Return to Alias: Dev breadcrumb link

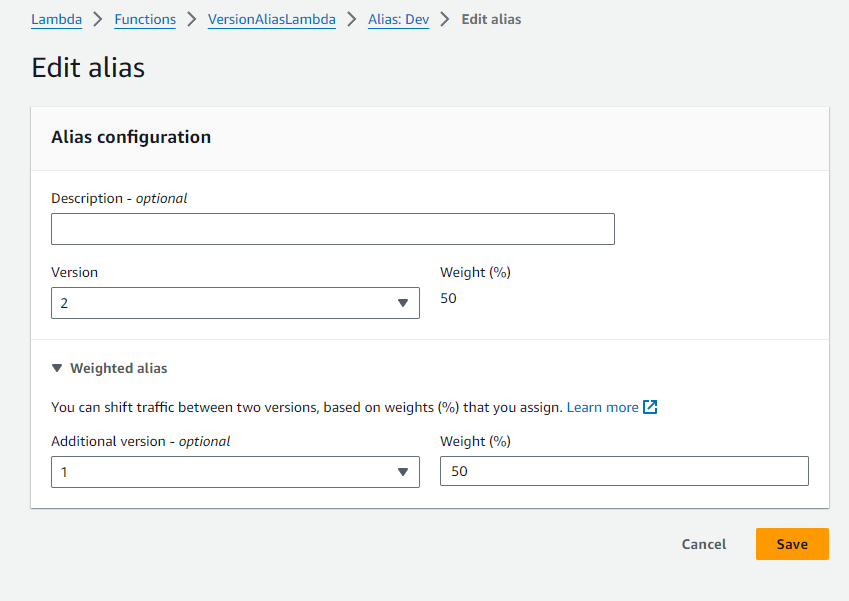[x=398, y=19]
